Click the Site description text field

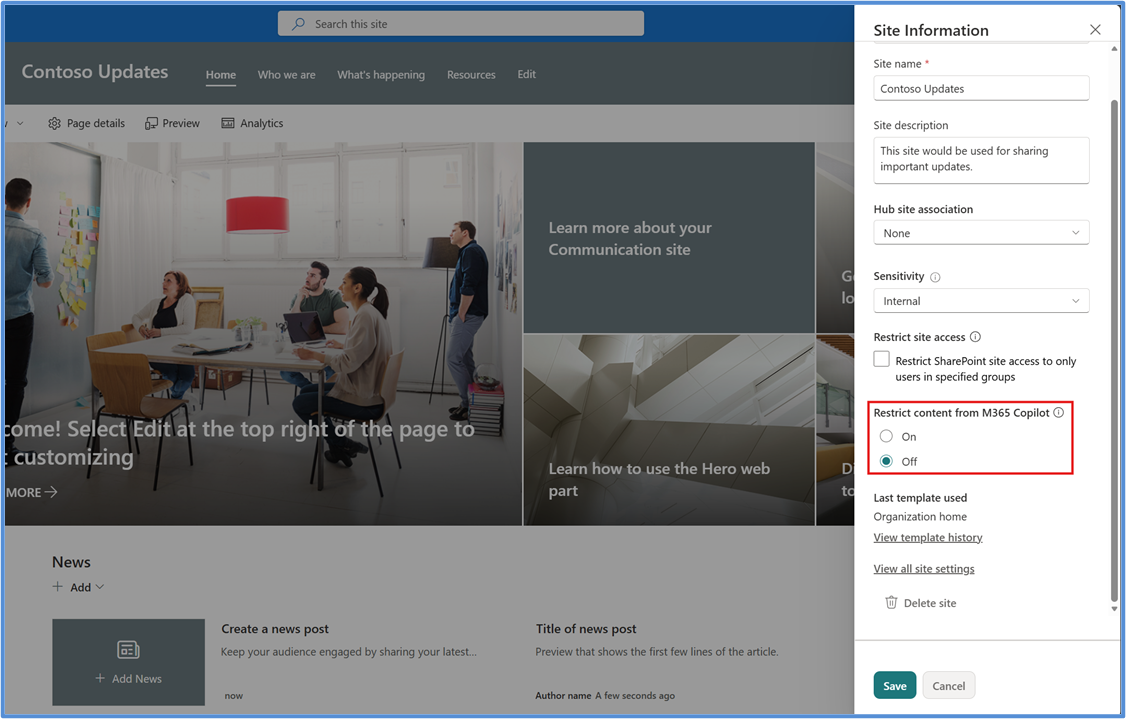(x=981, y=160)
